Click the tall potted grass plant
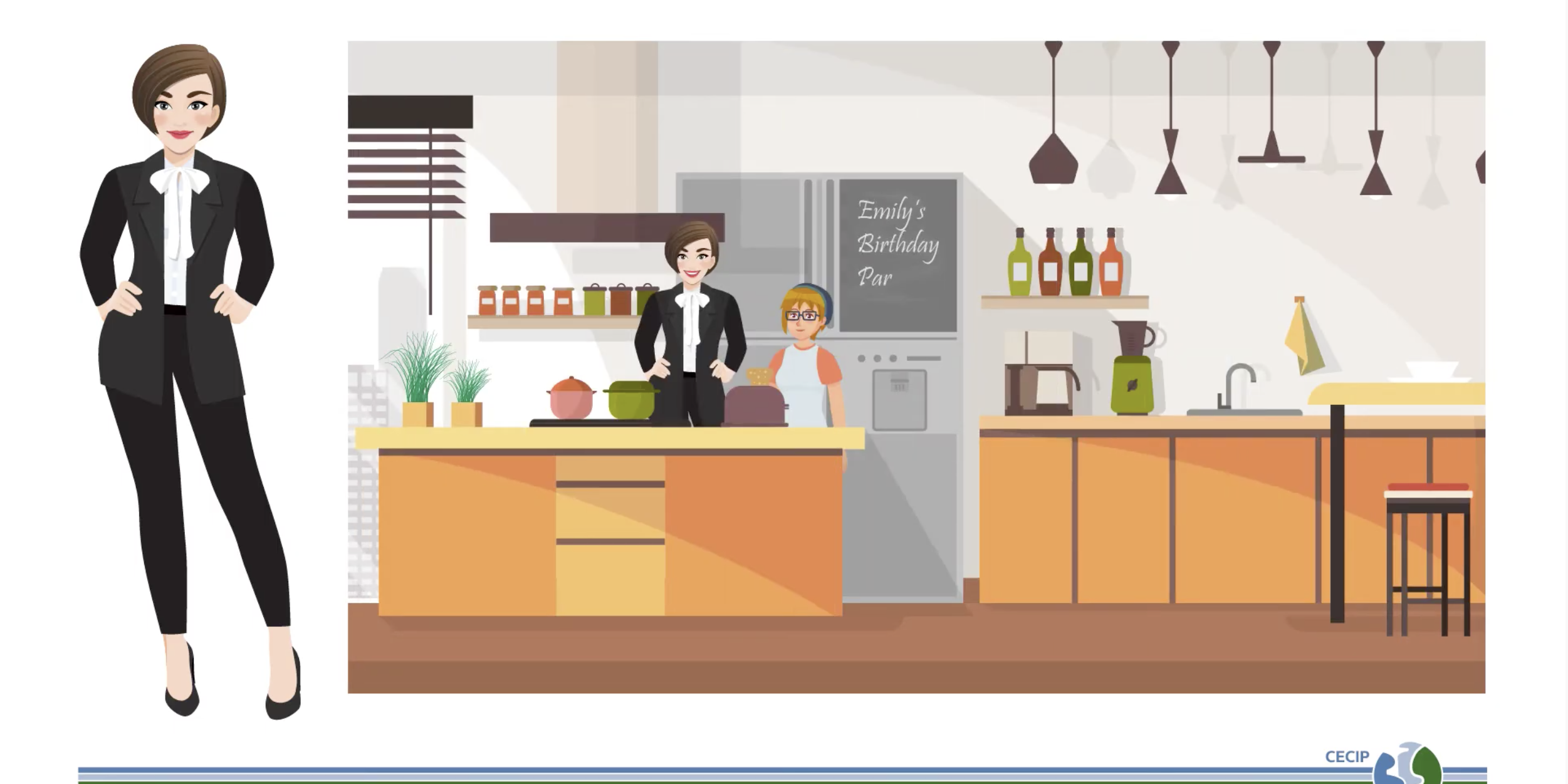 419,384
